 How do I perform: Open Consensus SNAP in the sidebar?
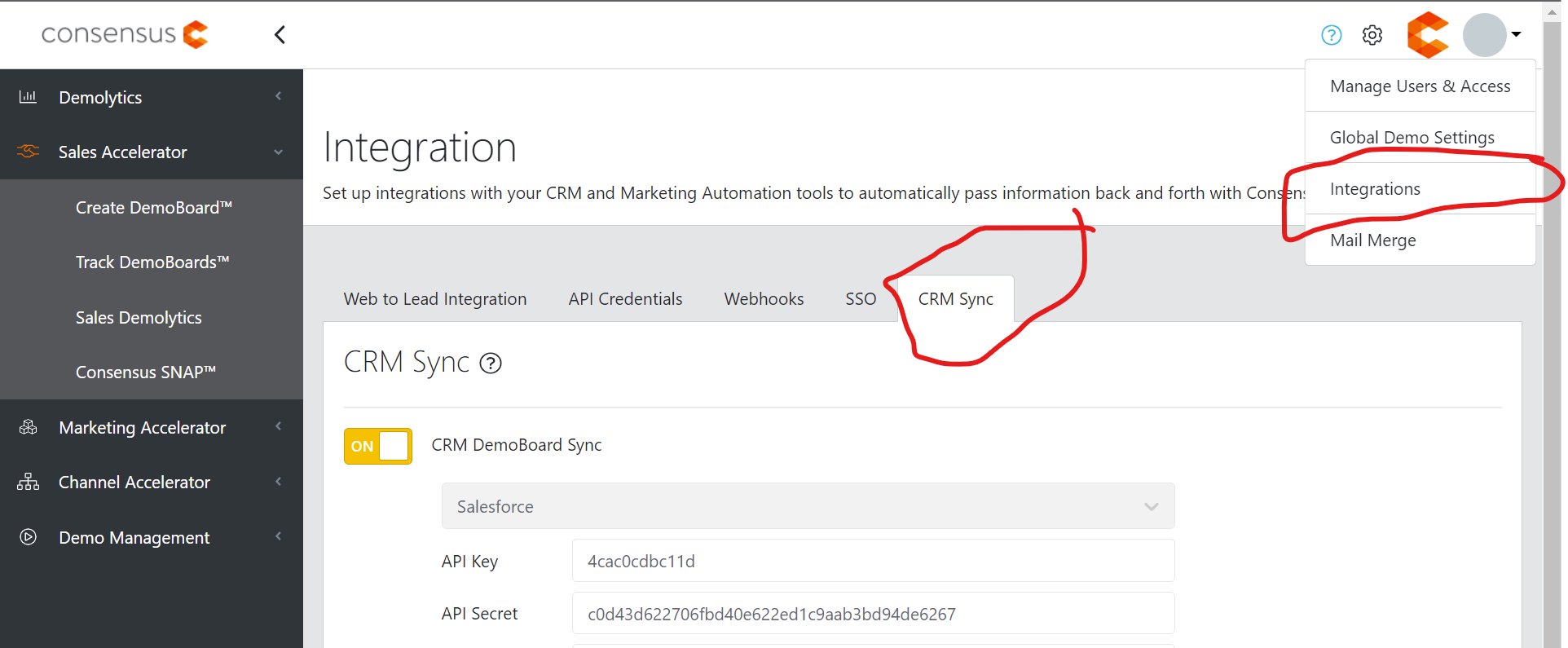(x=146, y=372)
